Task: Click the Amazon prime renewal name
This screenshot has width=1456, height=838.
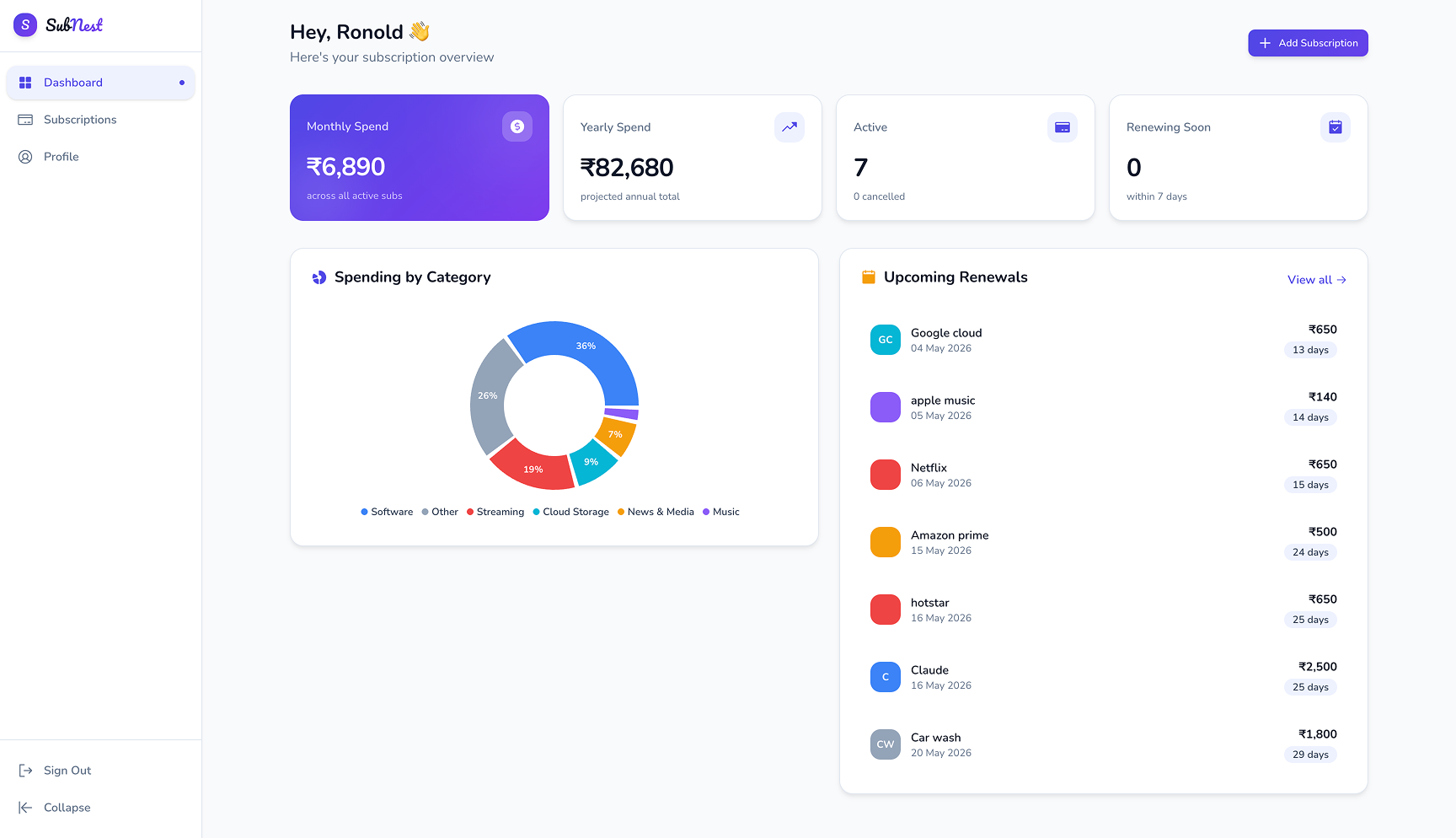Action: point(950,535)
